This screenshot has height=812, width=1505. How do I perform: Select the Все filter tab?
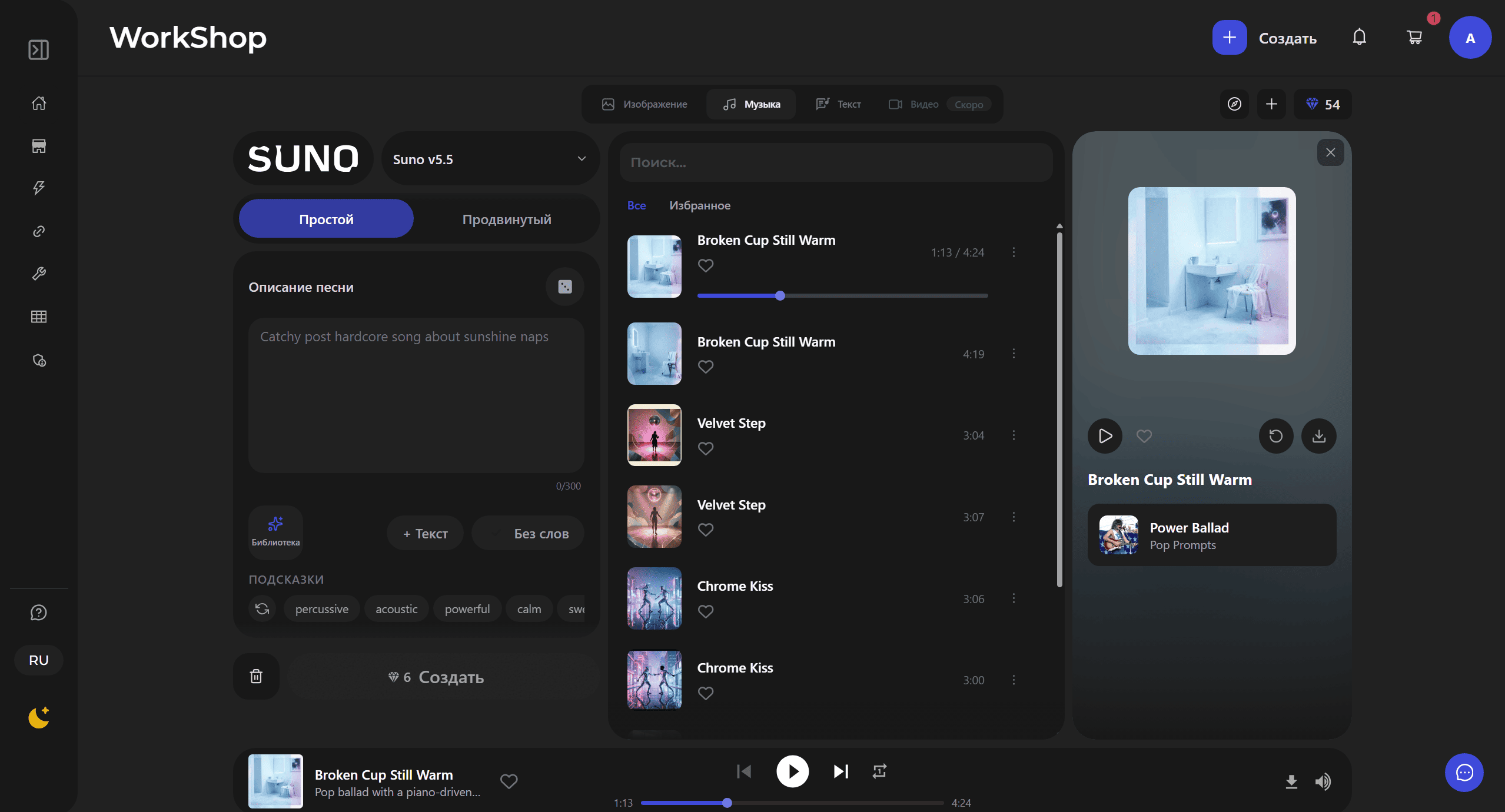point(636,205)
